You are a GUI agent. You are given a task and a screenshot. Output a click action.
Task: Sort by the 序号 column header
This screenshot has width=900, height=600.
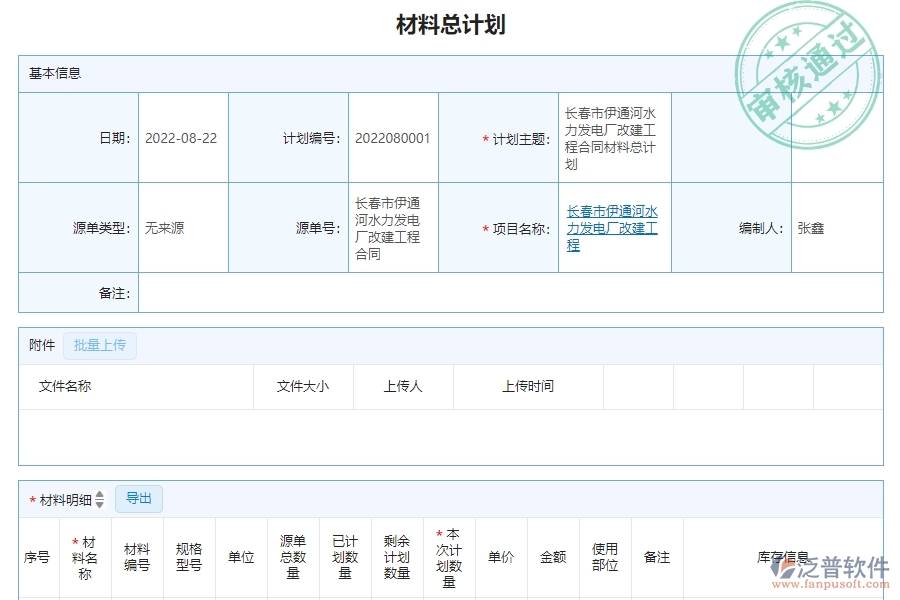click(x=36, y=557)
